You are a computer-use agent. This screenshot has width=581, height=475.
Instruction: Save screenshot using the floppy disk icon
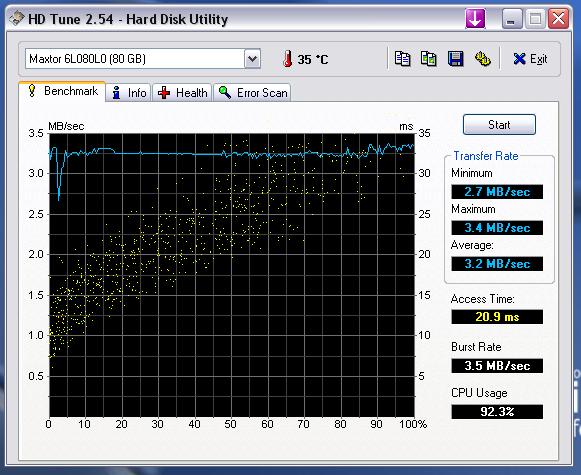point(455,59)
